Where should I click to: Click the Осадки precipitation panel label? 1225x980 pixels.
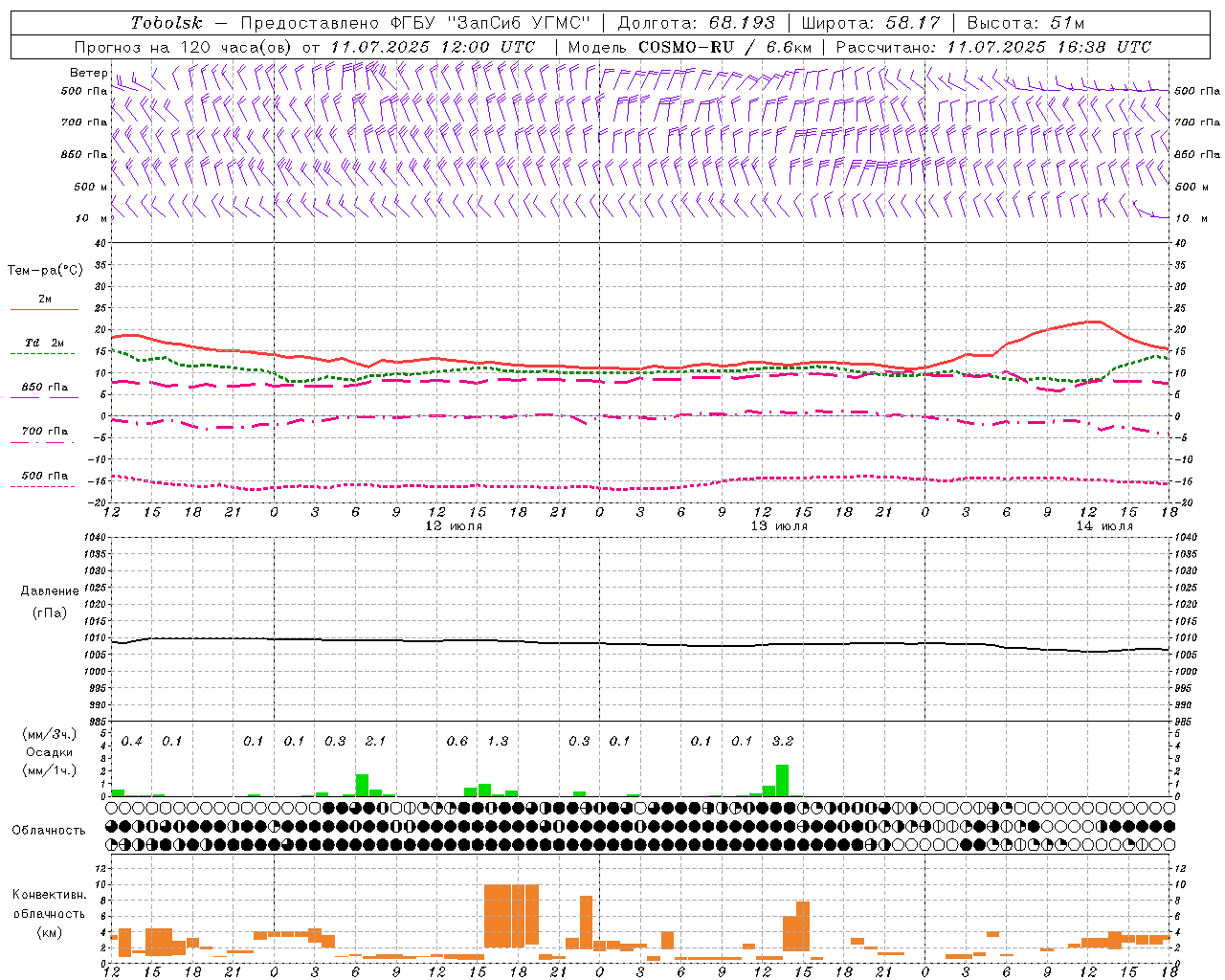pos(49,752)
